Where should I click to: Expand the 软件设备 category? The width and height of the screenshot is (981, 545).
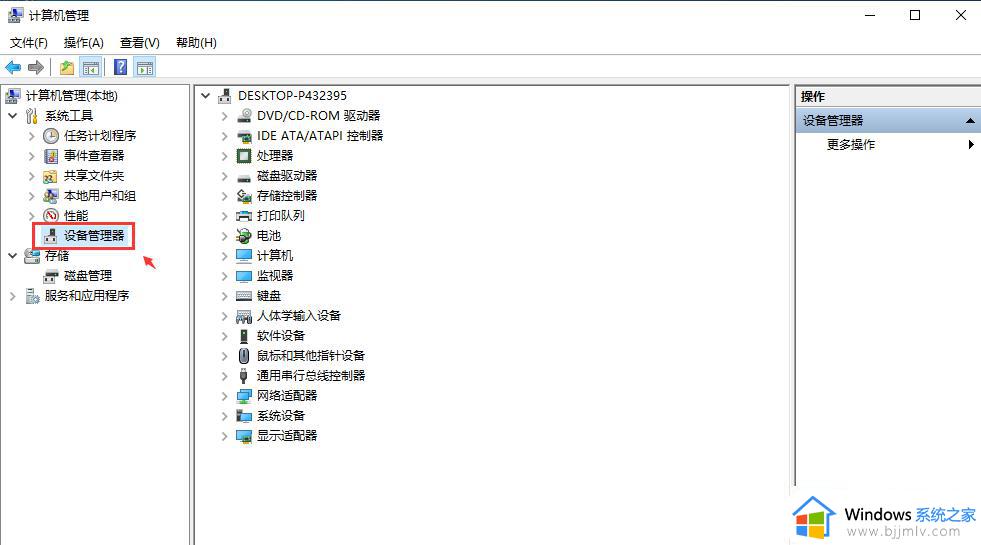pyautogui.click(x=225, y=336)
